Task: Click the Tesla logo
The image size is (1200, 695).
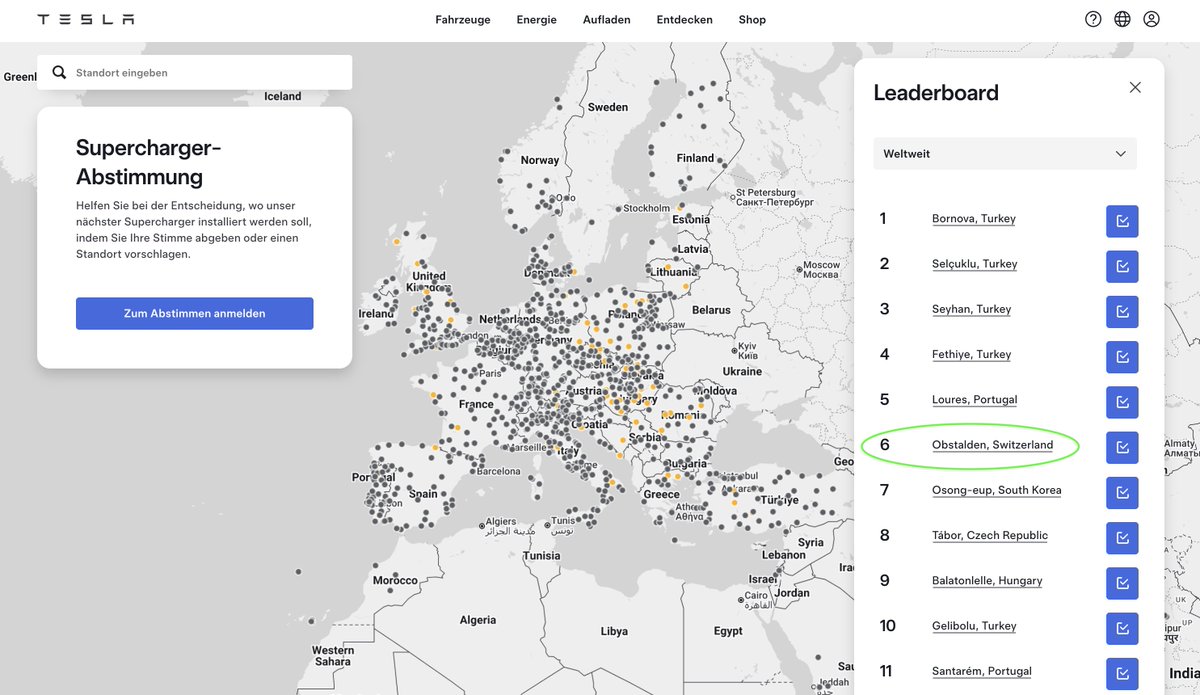Action: (x=86, y=19)
